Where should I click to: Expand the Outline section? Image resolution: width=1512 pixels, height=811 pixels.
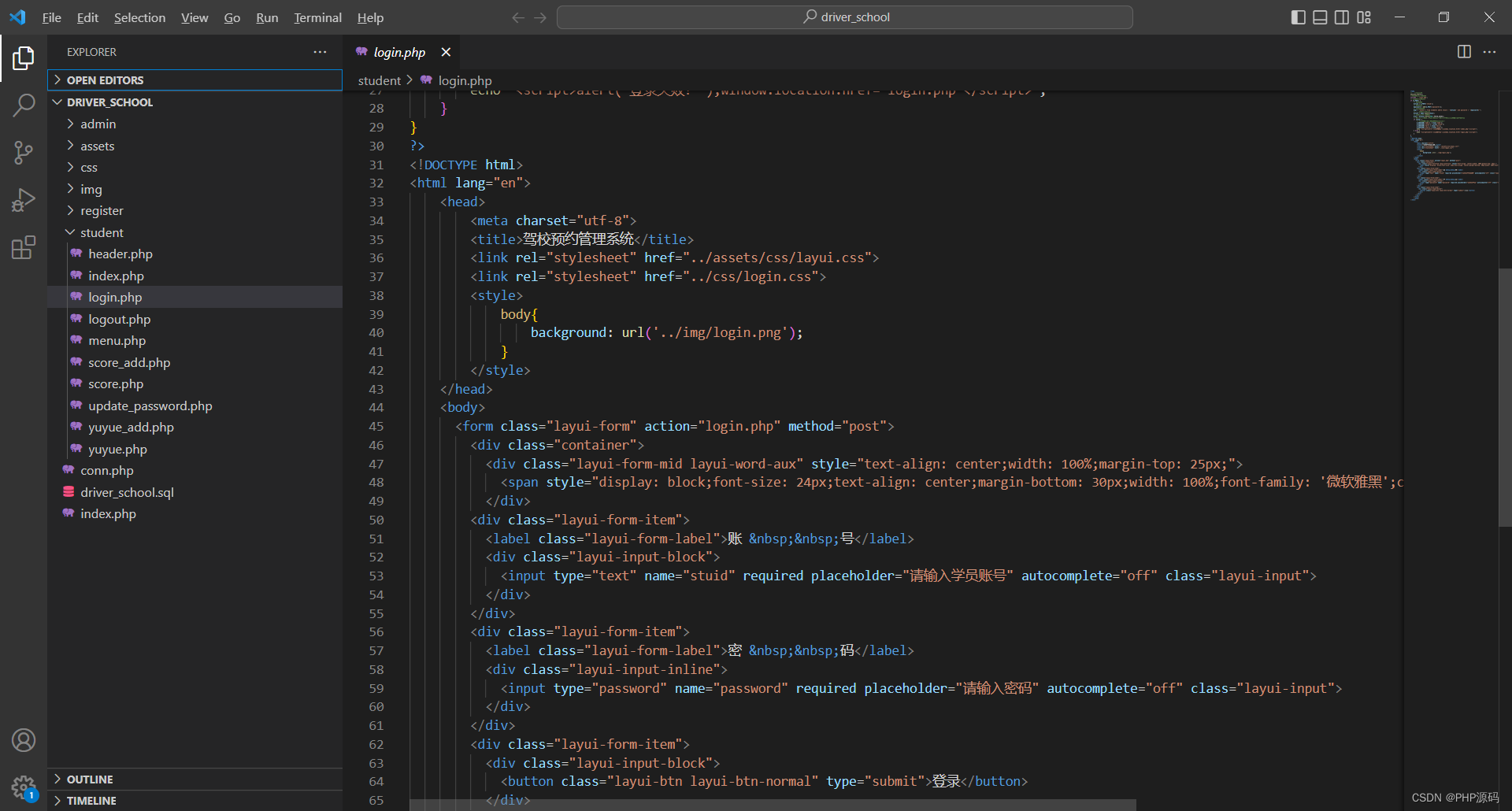[x=195, y=779]
